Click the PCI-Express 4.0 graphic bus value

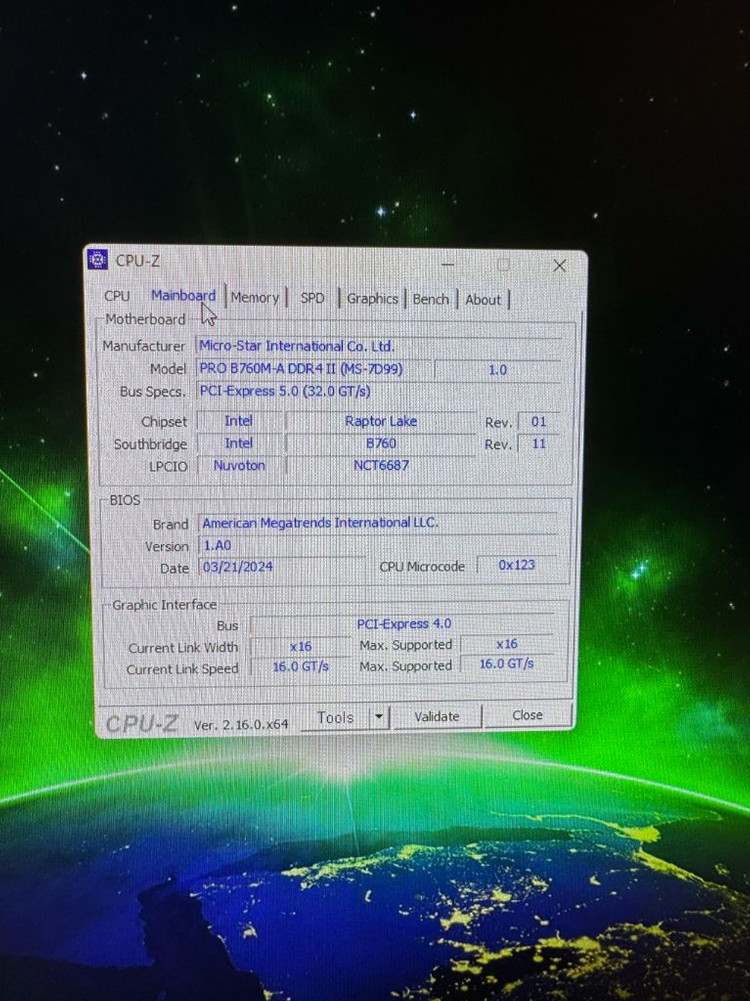pyautogui.click(x=403, y=624)
